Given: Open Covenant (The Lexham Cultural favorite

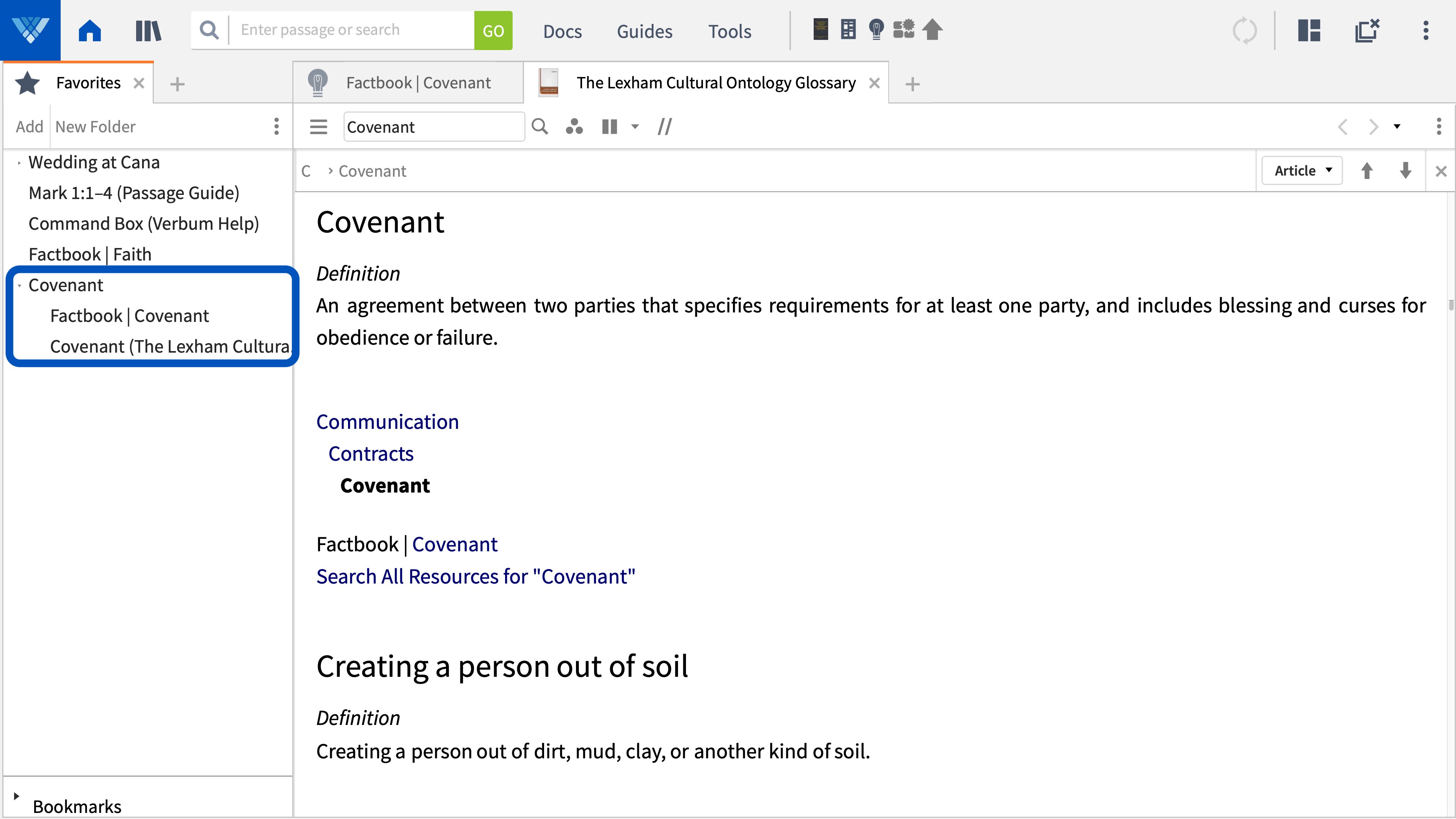Looking at the screenshot, I should click(x=170, y=347).
